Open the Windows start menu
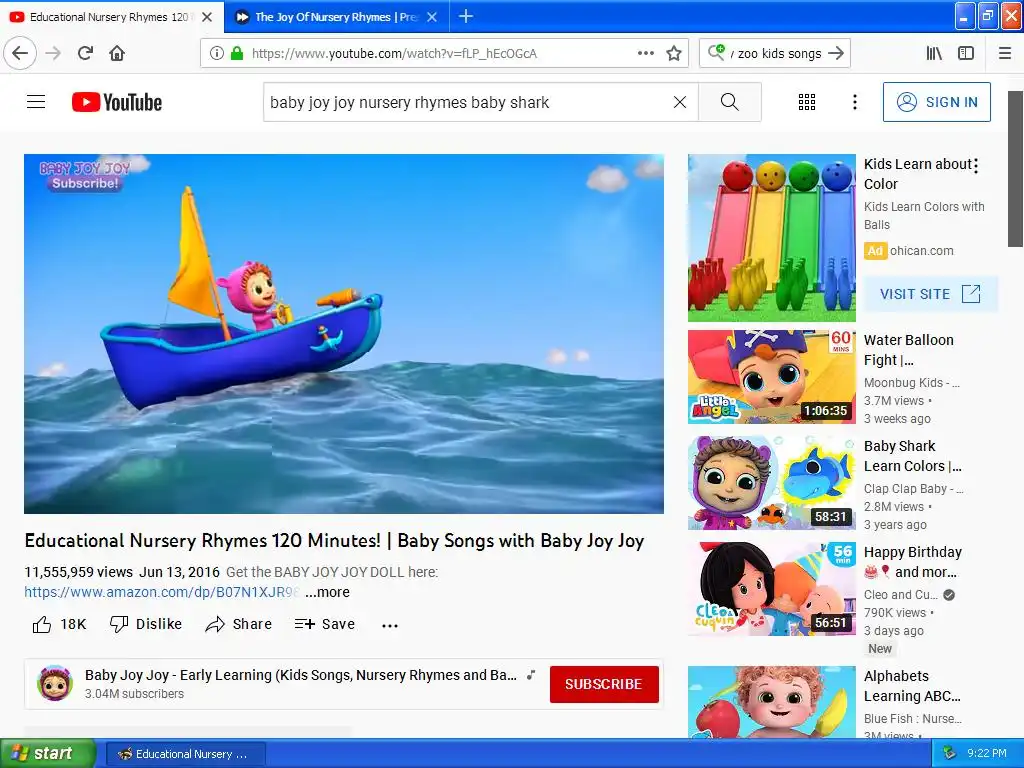Viewport: 1024px width, 768px height. click(47, 753)
